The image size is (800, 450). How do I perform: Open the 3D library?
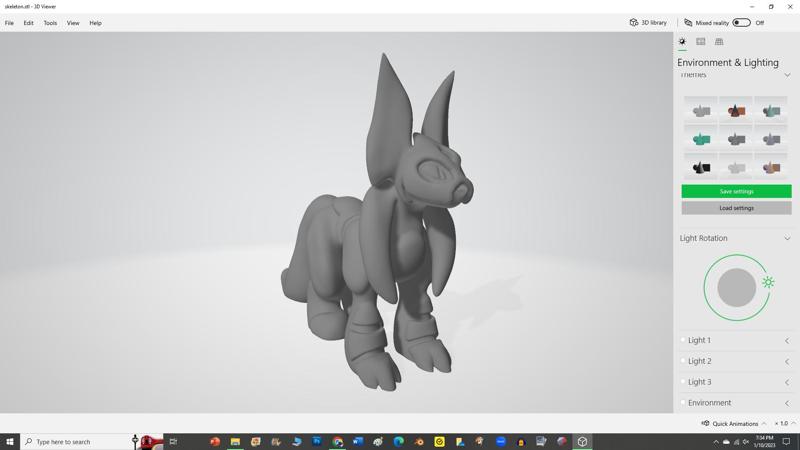[x=648, y=23]
